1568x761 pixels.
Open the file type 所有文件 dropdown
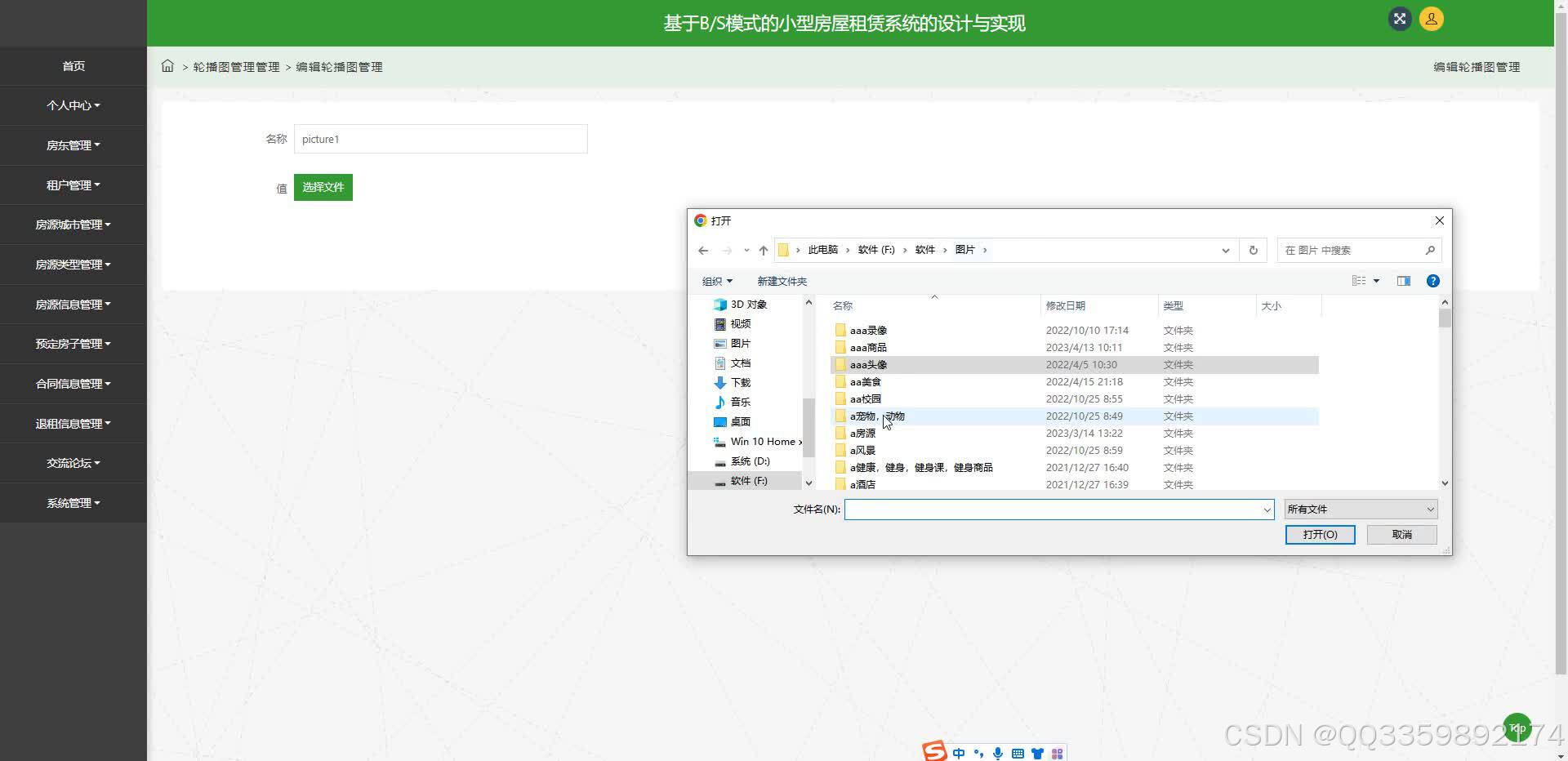[1361, 510]
